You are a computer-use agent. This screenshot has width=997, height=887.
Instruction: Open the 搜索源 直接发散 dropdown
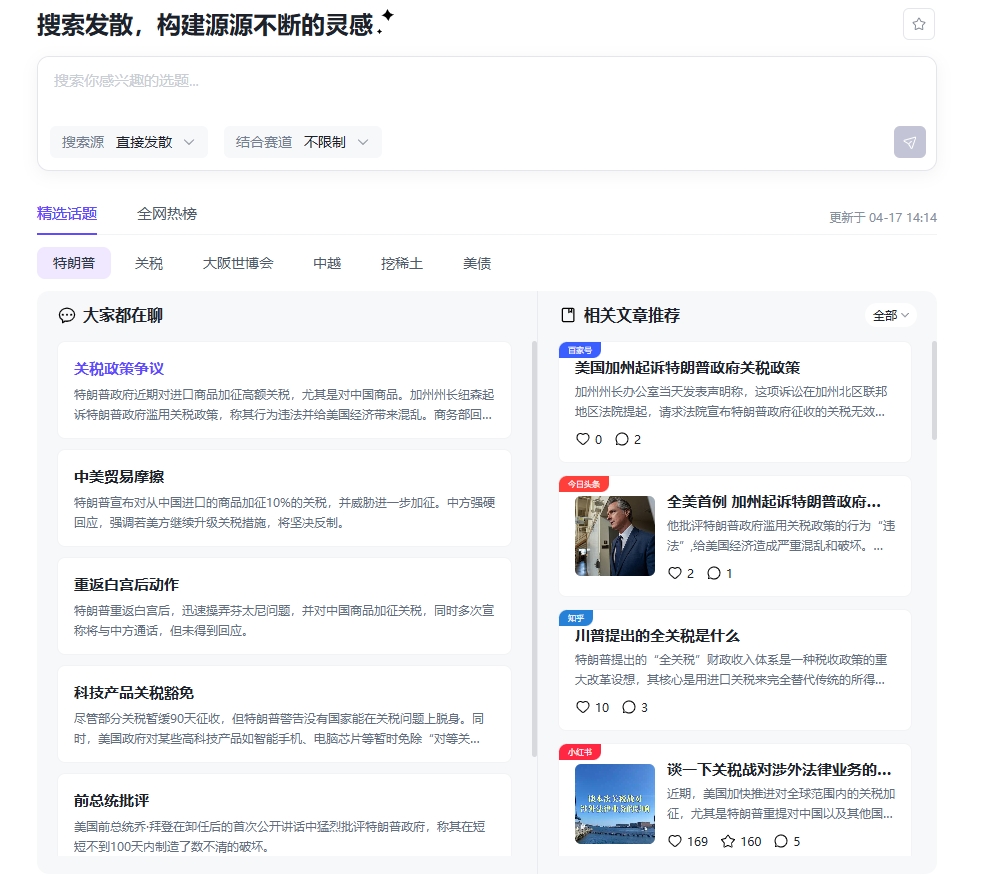click(x=129, y=142)
